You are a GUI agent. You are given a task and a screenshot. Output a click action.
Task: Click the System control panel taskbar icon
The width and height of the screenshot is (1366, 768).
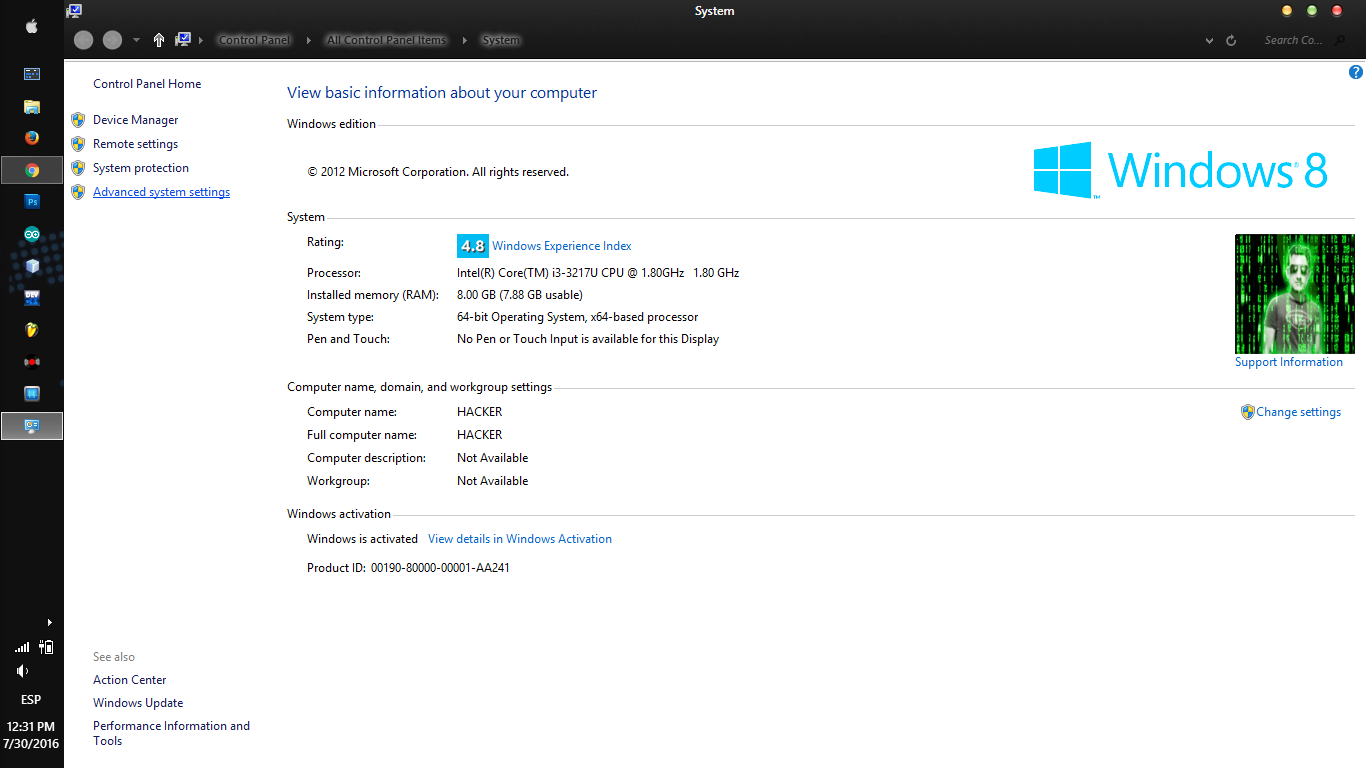(31, 426)
